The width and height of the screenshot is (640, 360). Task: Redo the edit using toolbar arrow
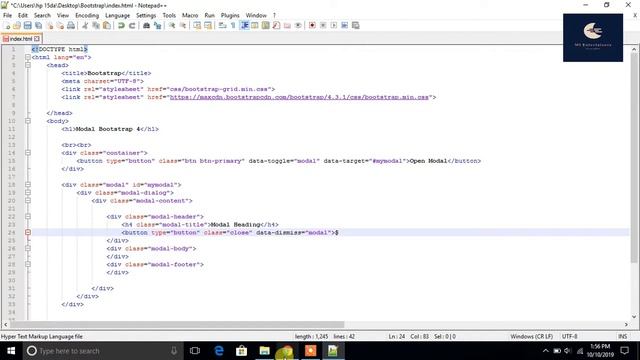[x=132, y=25]
